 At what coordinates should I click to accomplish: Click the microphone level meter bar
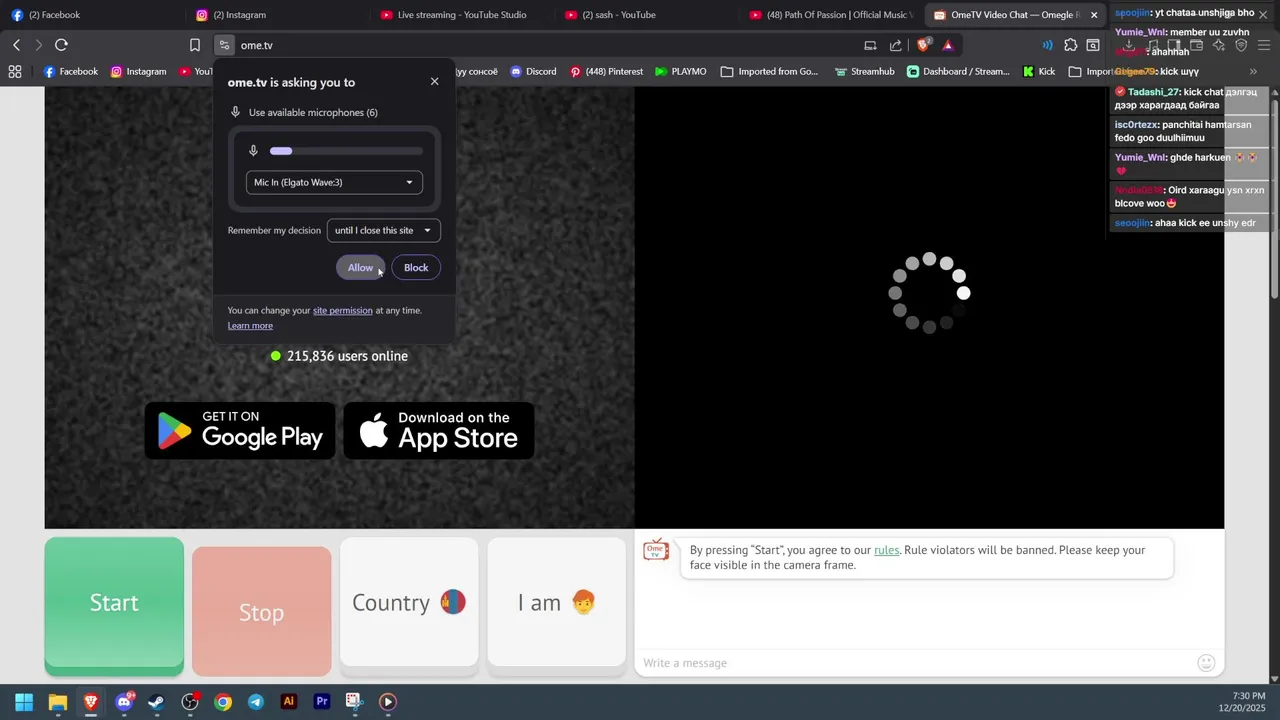tap(346, 151)
